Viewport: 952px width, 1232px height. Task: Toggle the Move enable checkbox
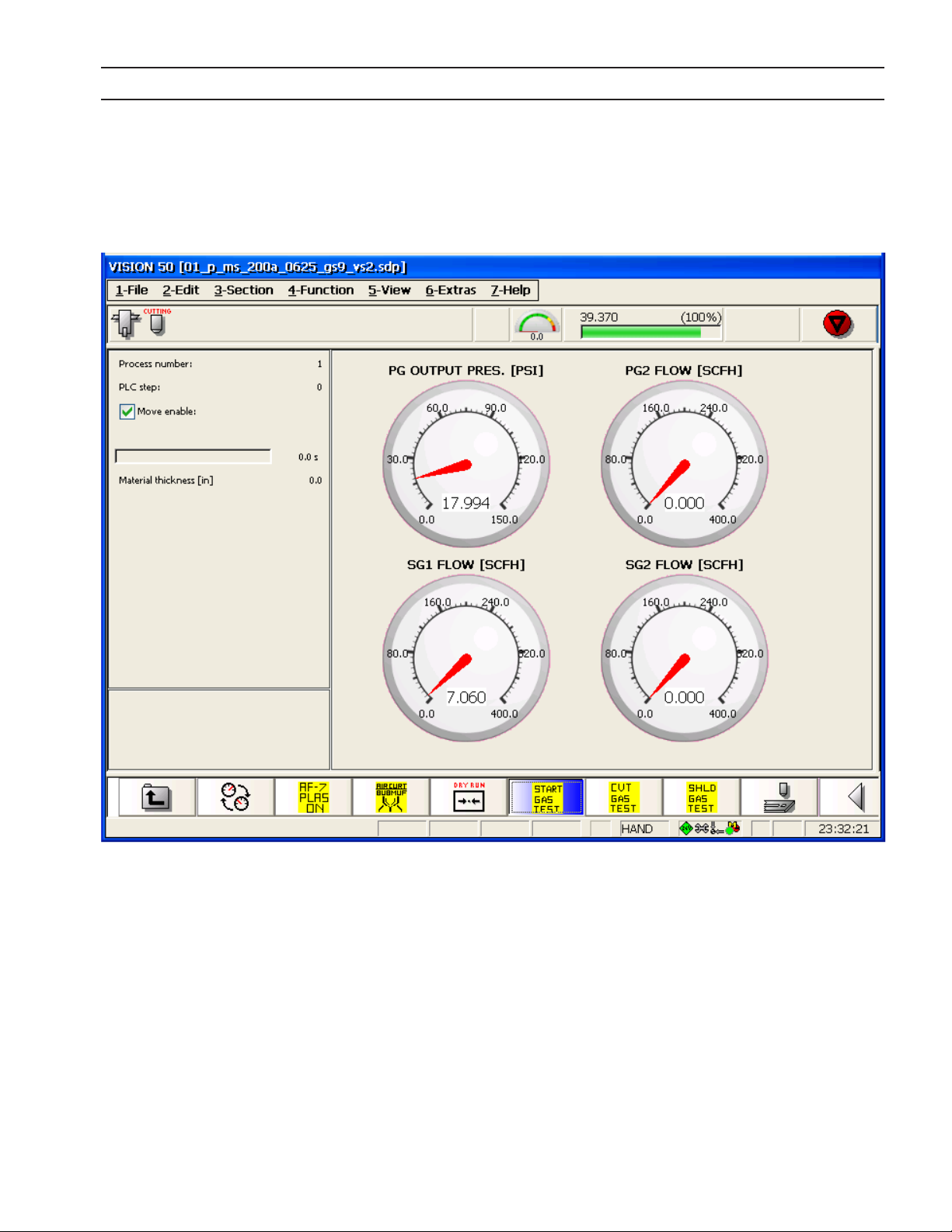tap(127, 411)
